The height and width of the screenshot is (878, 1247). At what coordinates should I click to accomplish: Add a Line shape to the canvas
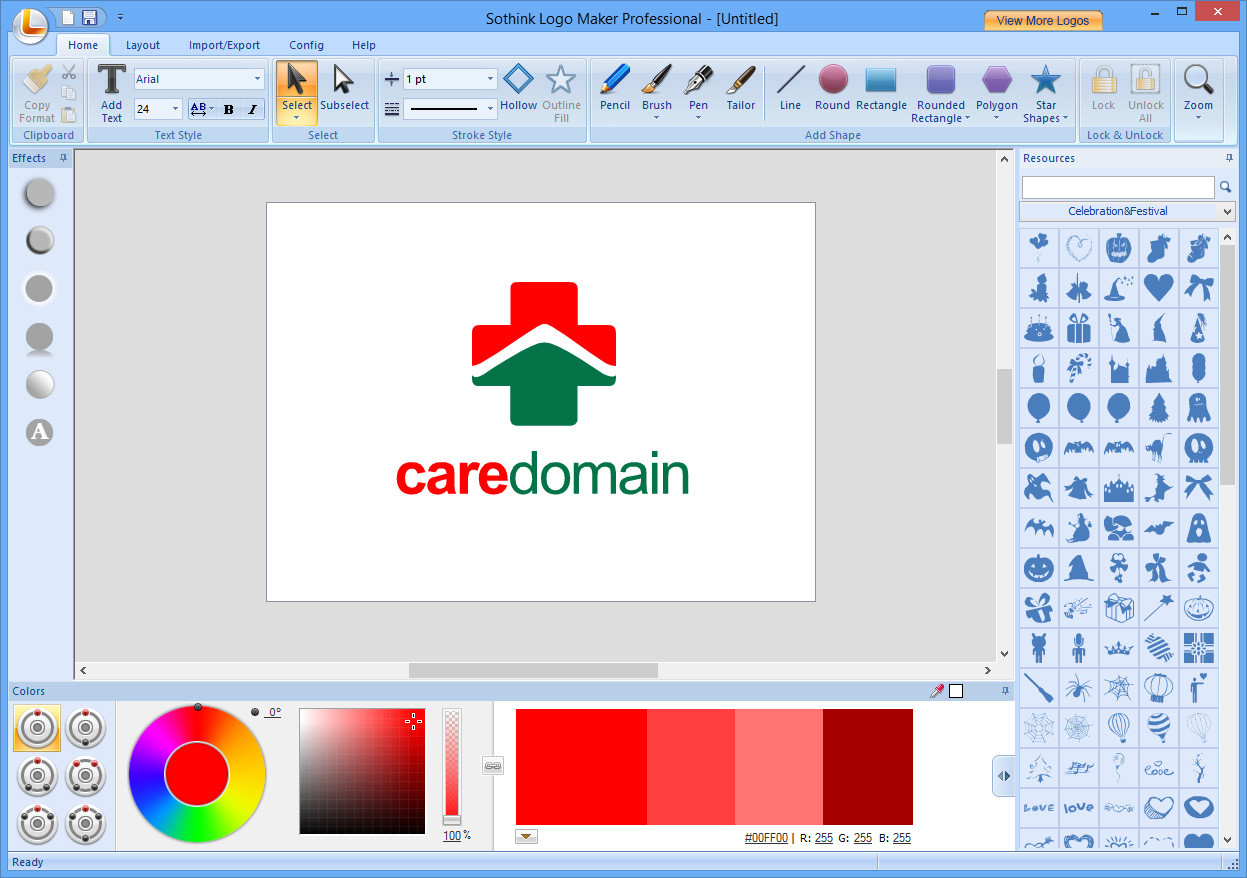pos(789,90)
